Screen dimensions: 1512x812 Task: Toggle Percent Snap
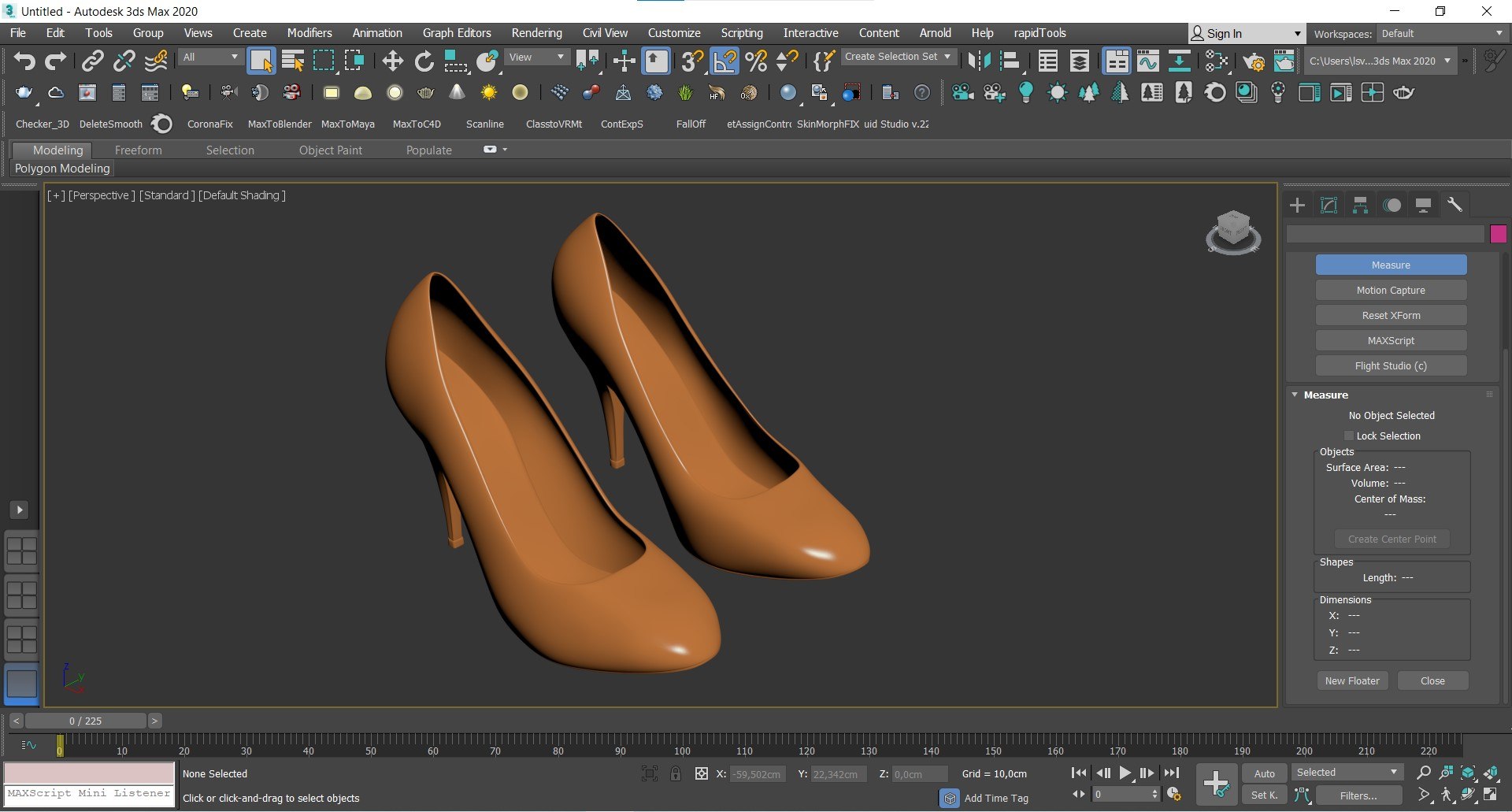pos(756,61)
